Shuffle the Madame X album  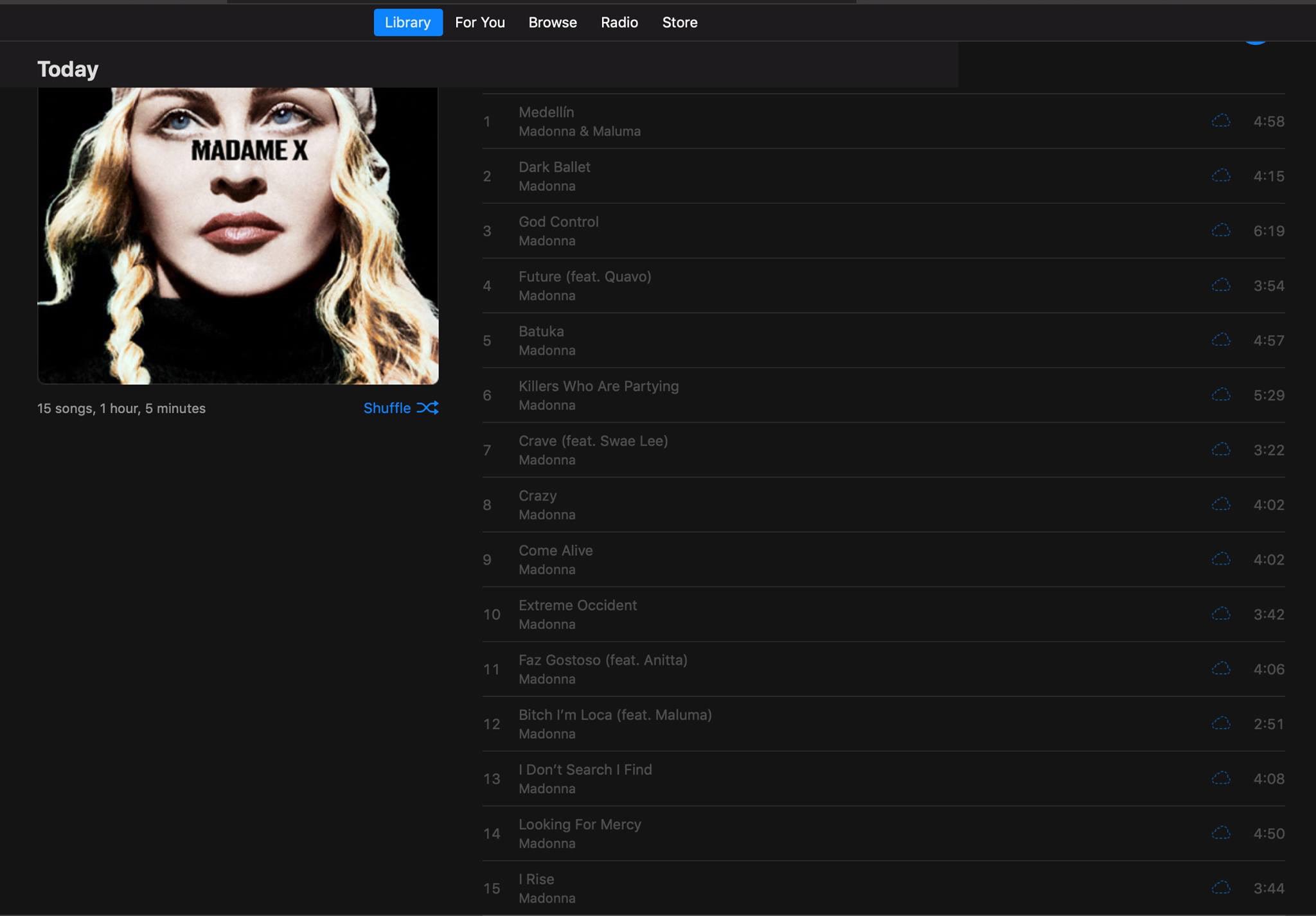point(401,408)
